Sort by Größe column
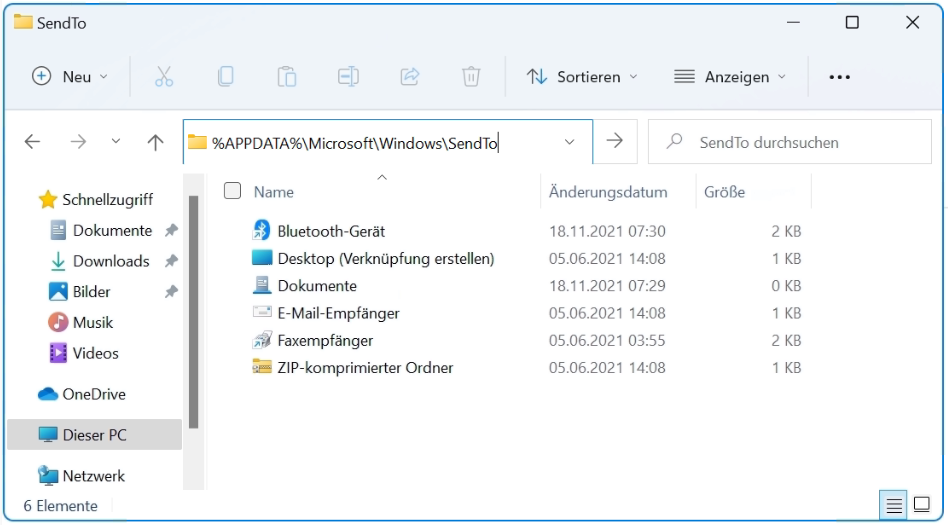This screenshot has width=948, height=525. tap(724, 192)
